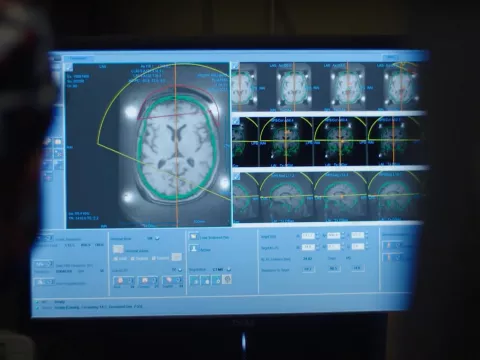Click first Target coordinate field in top row
Viewport: 480px width, 360px height.
tap(308, 236)
